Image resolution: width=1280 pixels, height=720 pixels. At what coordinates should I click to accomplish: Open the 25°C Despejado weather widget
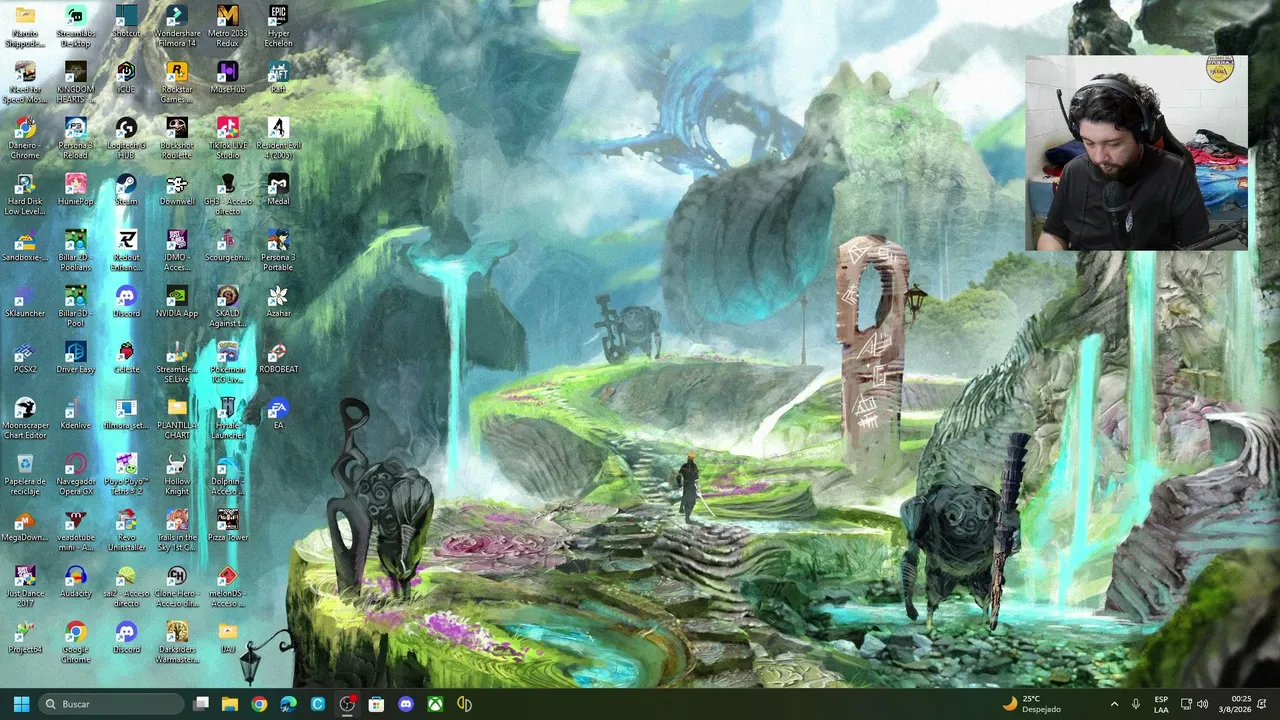[x=1031, y=704]
